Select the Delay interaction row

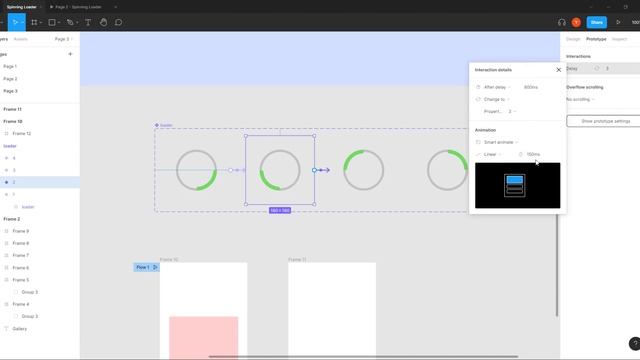pyautogui.click(x=603, y=69)
